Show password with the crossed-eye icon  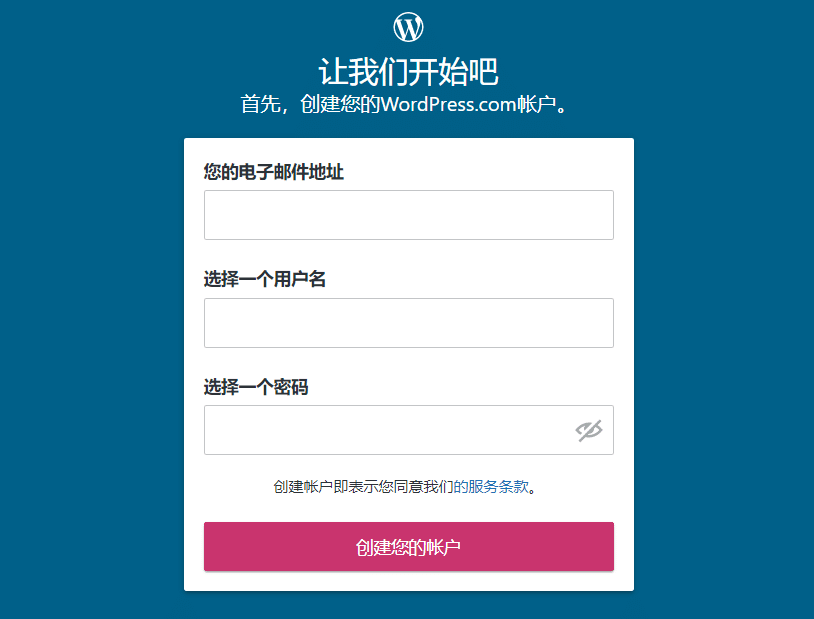point(589,430)
